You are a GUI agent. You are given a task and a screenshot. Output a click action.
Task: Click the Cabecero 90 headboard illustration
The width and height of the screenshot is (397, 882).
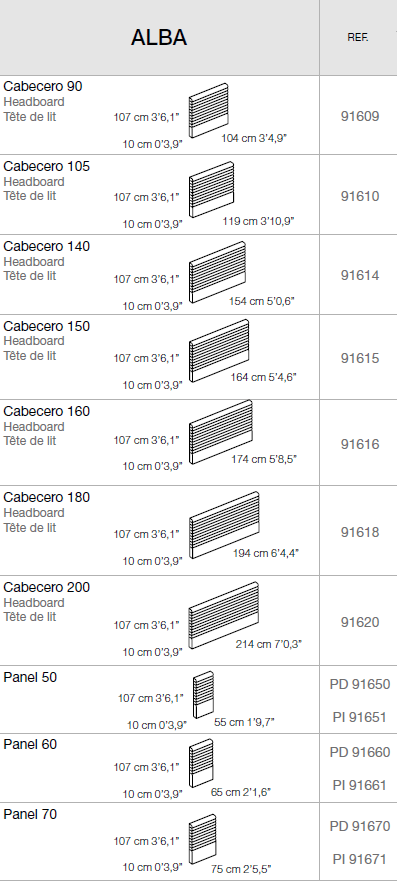pos(208,110)
